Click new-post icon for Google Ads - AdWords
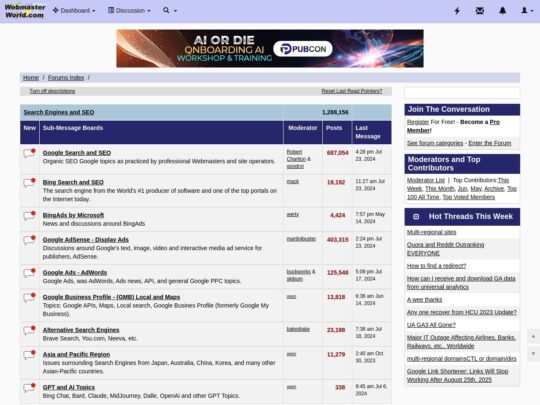 tap(30, 273)
